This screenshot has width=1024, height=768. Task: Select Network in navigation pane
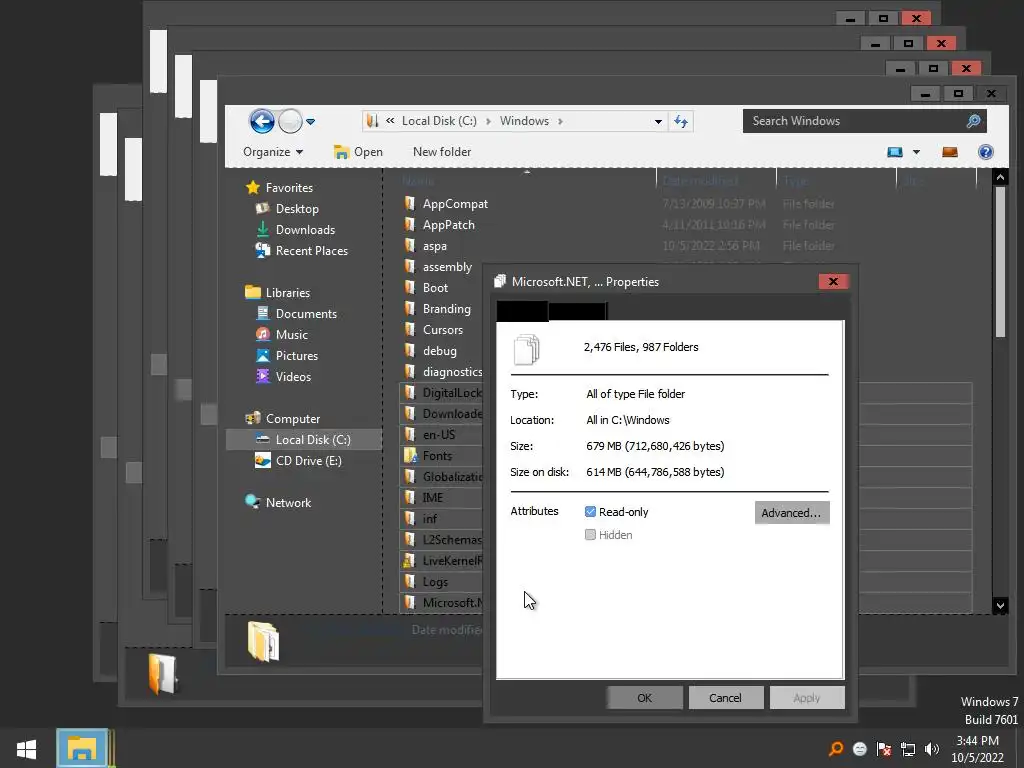(278, 502)
